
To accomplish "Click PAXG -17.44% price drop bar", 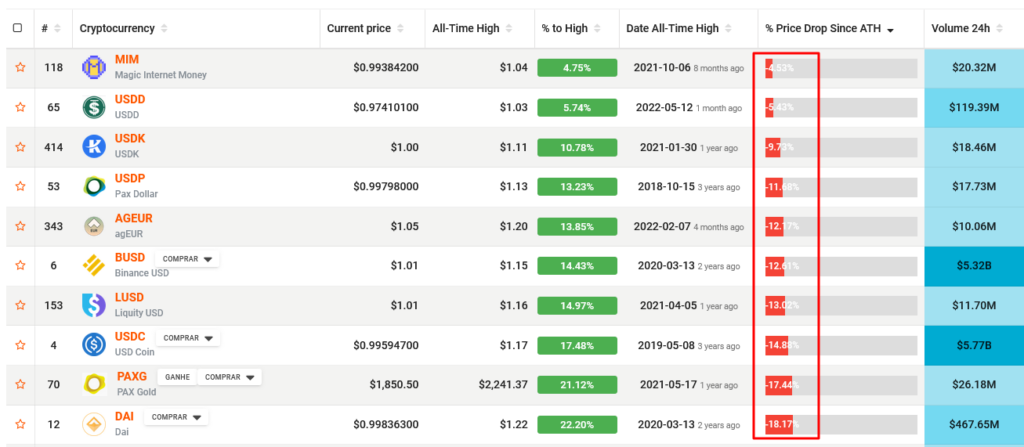I will click(841, 386).
